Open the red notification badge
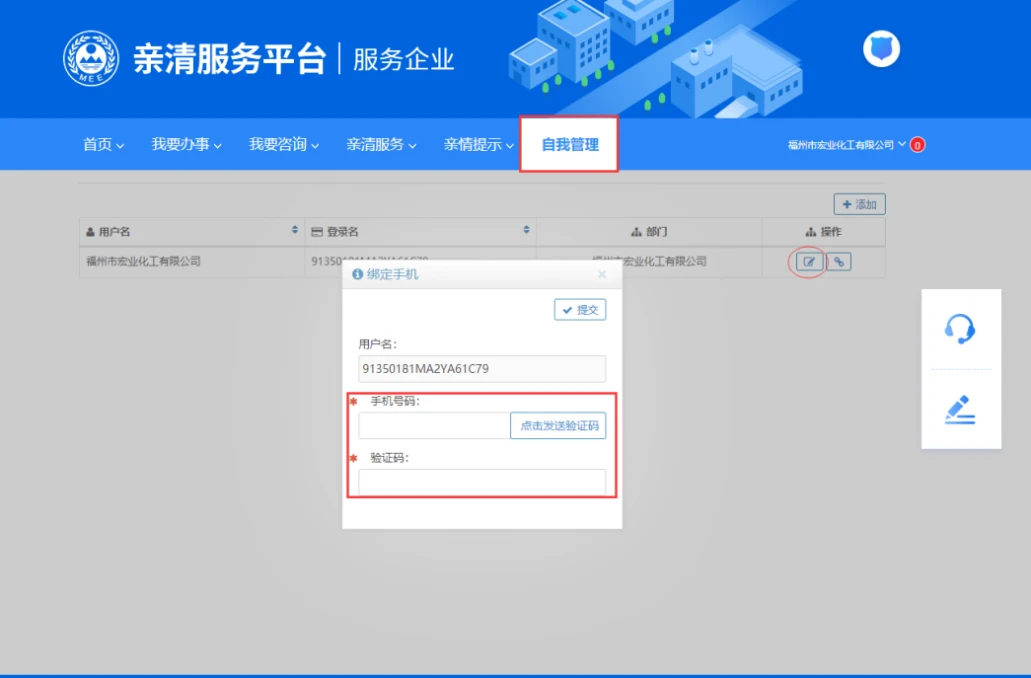The image size is (1031, 678). tap(917, 145)
